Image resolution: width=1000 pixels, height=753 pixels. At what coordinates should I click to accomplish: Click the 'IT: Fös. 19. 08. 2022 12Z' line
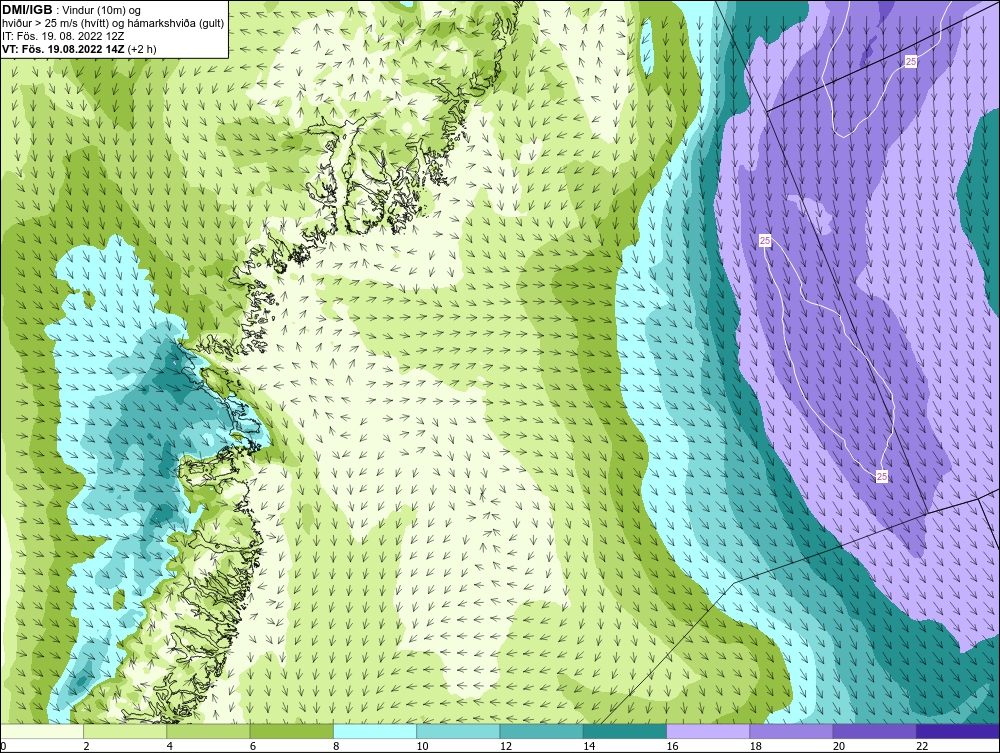click(x=63, y=36)
